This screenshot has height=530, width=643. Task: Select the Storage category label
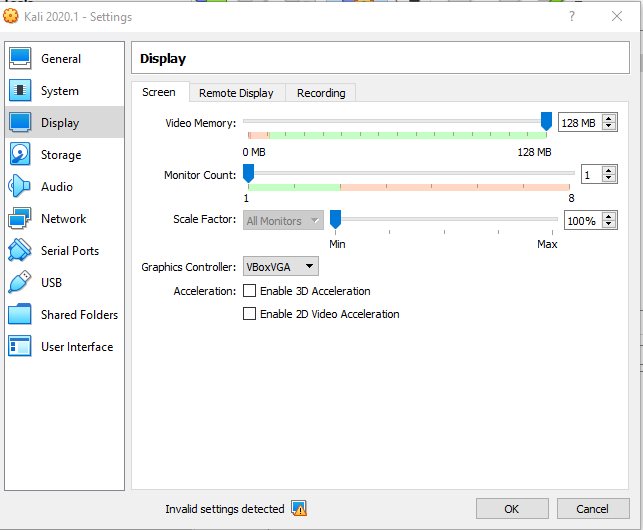[x=61, y=155]
